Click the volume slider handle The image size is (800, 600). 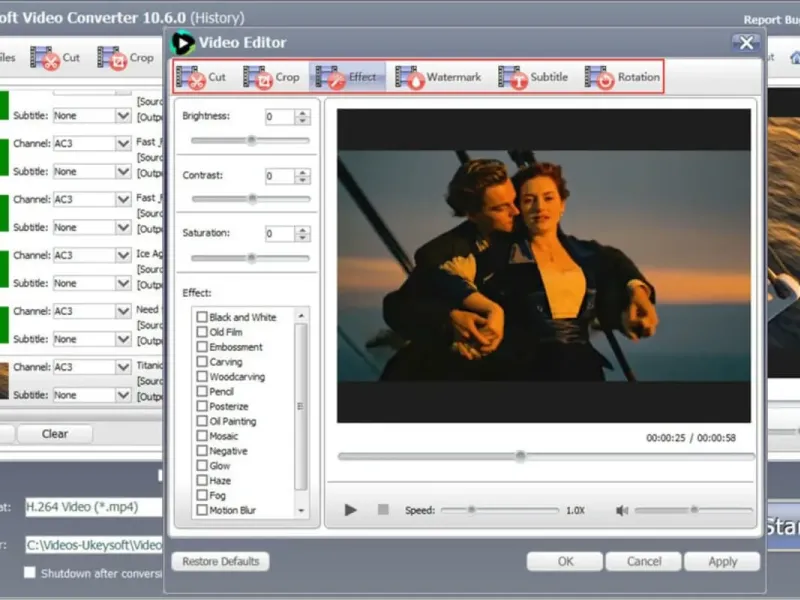[694, 509]
